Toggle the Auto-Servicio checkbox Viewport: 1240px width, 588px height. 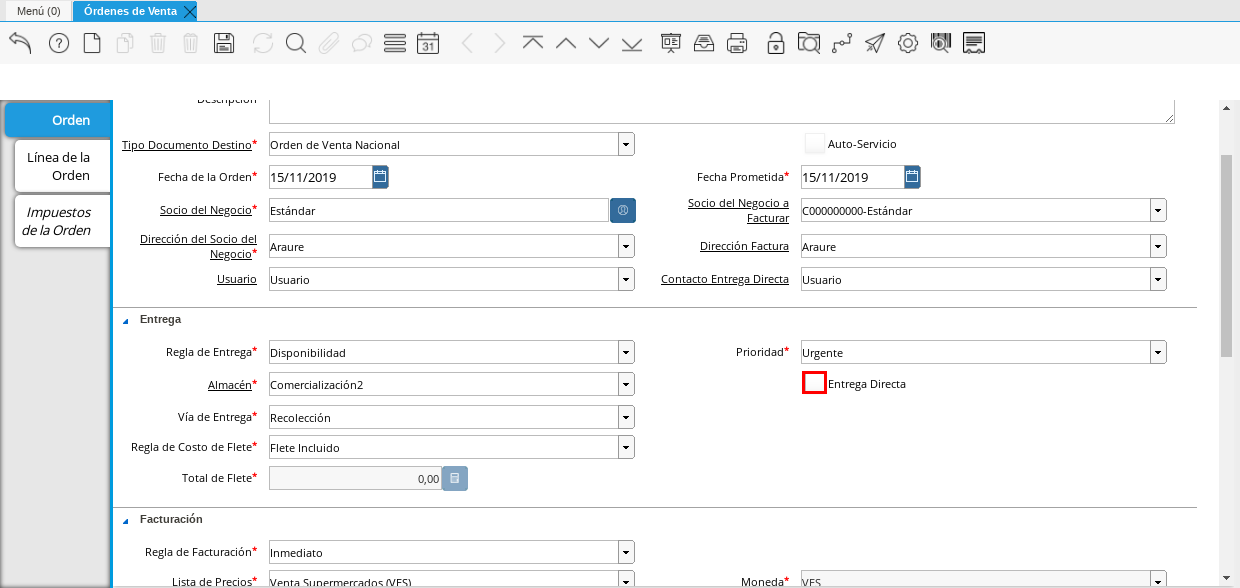tap(814, 144)
